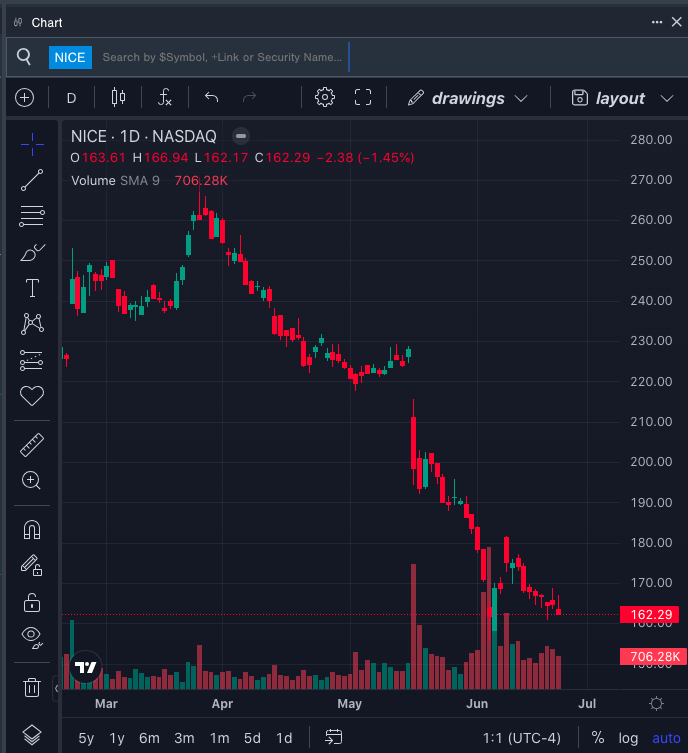Open the go to date calendar icon
This screenshot has height=753, width=688.
(x=334, y=737)
